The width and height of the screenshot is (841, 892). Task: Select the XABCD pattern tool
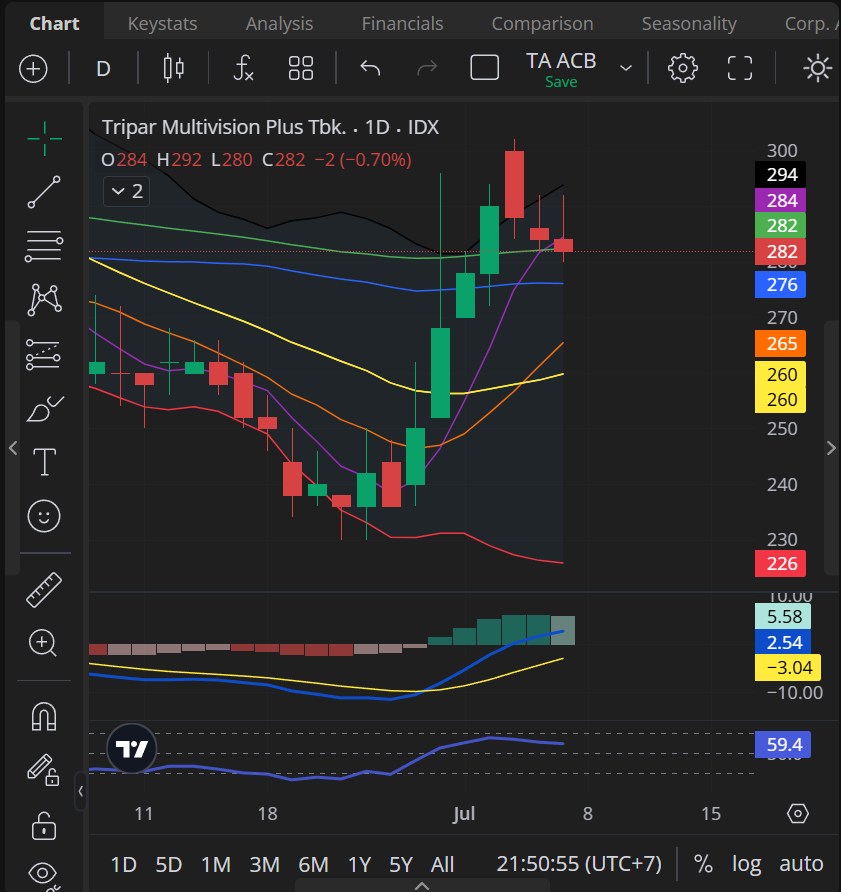coord(44,299)
